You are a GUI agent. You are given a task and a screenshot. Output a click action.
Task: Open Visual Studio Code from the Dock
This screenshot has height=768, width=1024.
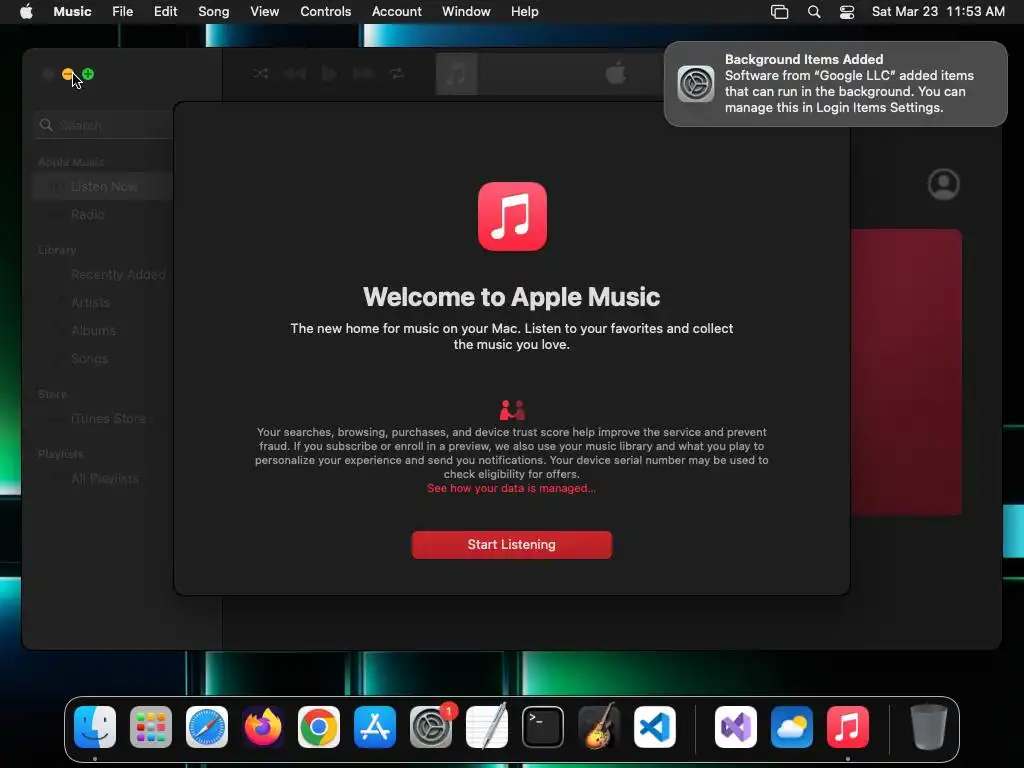(655, 727)
